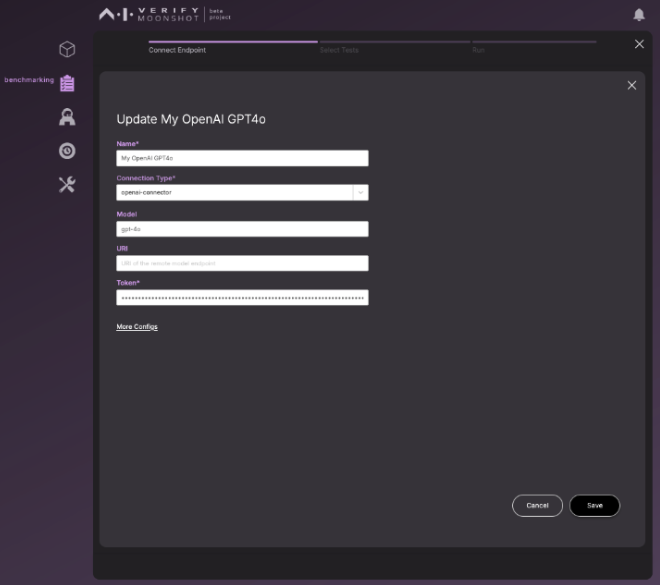Screen dimensions: 660x585
Task: Cancel the endpoint update
Action: click(537, 505)
